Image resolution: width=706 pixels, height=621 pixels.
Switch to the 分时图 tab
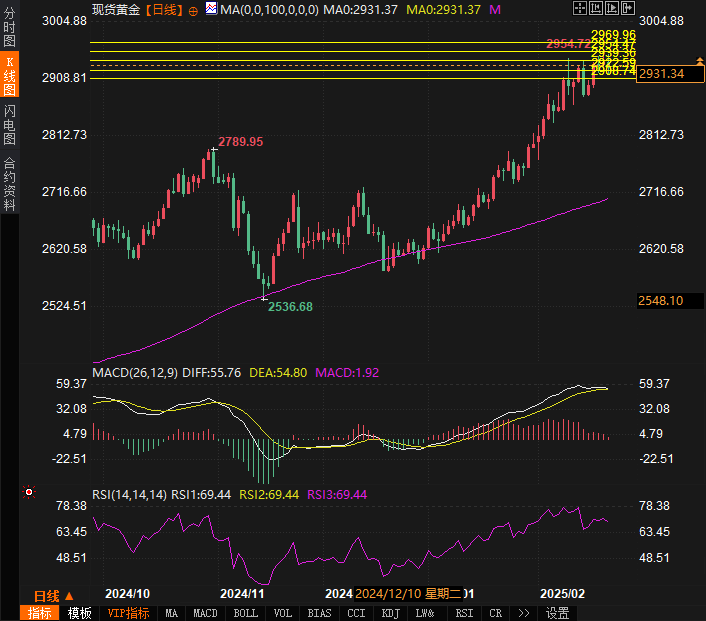9,29
